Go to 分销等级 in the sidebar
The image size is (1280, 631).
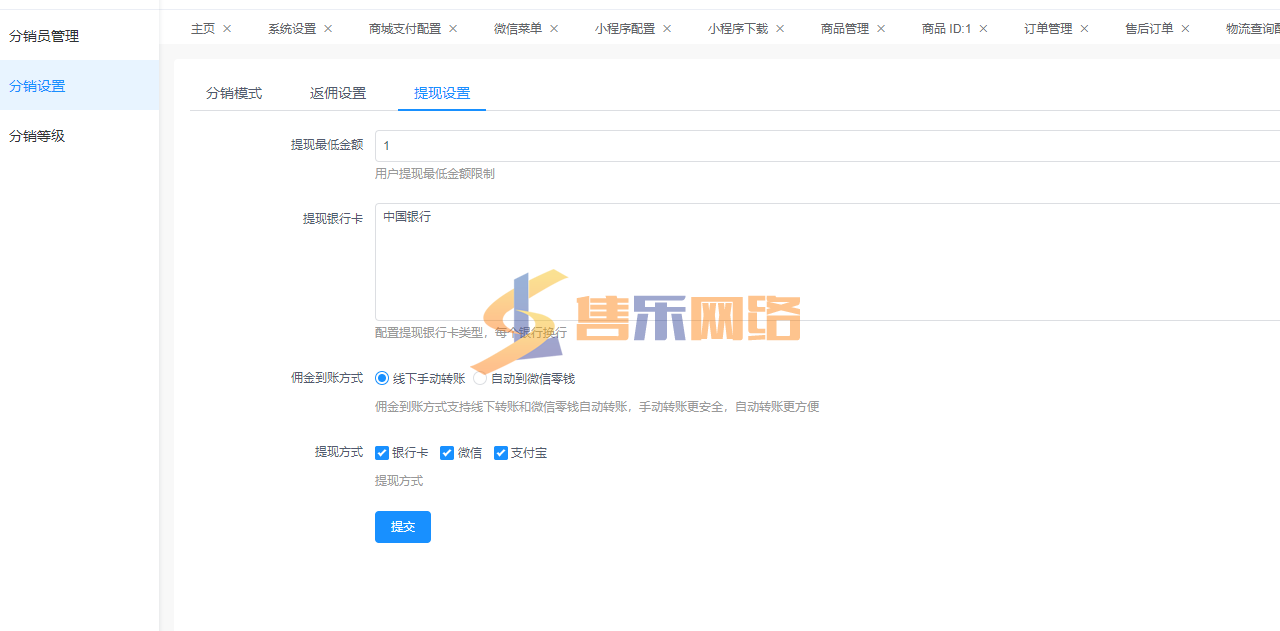[79, 136]
